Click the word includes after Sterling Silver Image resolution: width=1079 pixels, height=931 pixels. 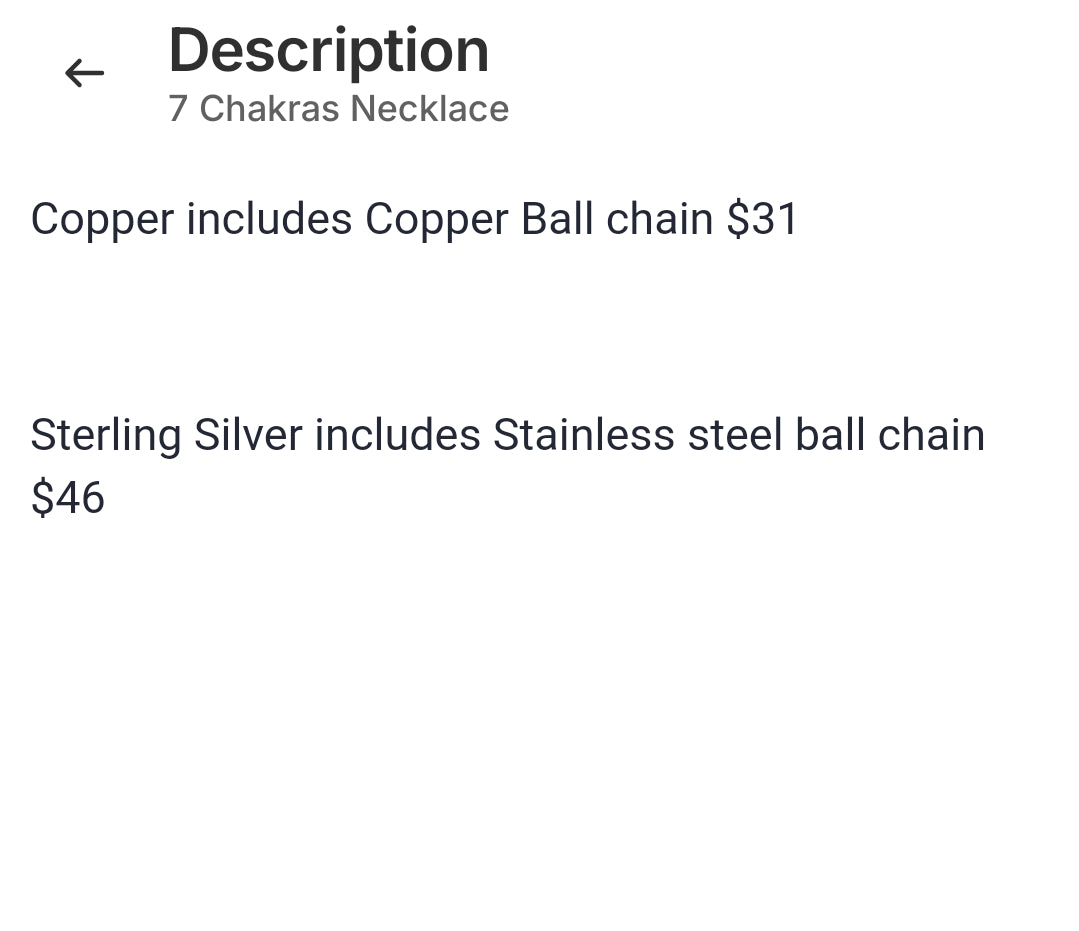397,435
